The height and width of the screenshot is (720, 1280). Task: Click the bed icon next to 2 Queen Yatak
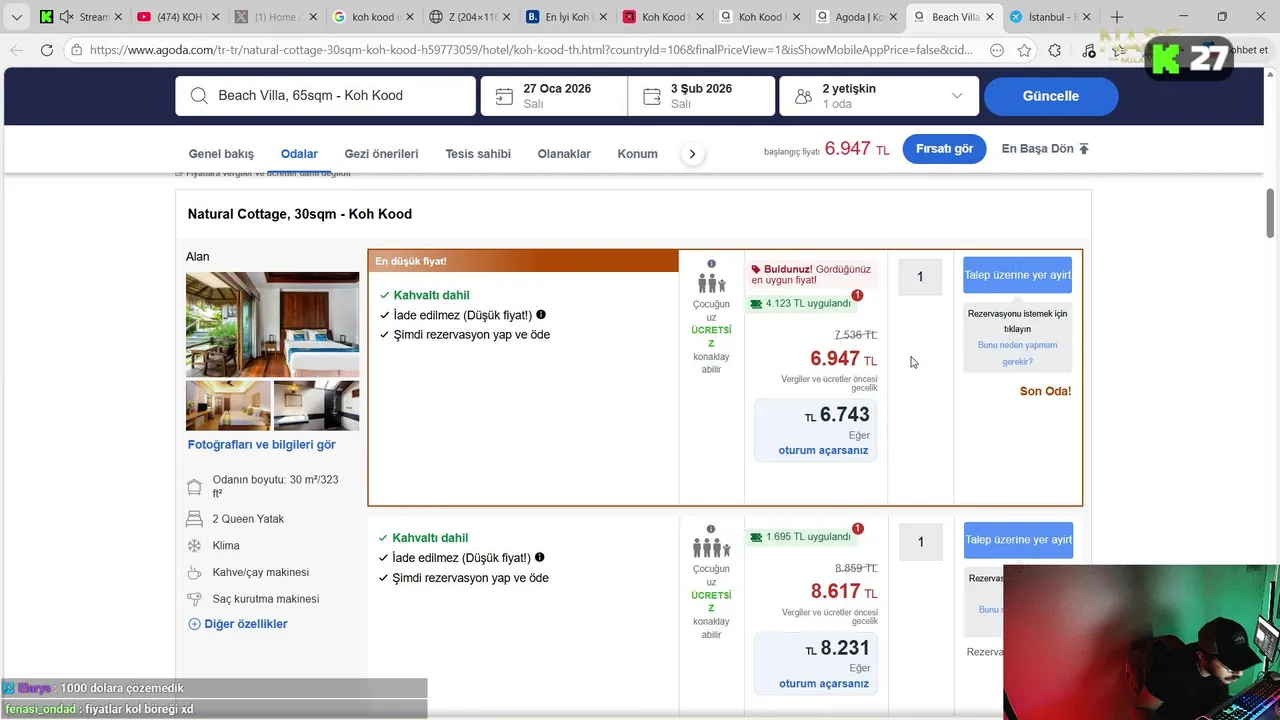pos(194,519)
